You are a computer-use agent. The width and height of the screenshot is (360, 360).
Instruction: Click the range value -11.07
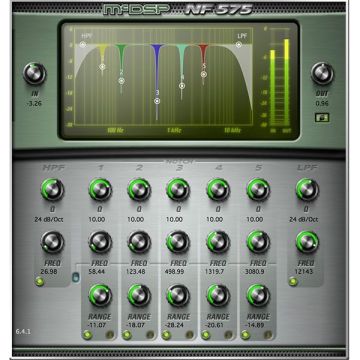[x=96, y=324]
